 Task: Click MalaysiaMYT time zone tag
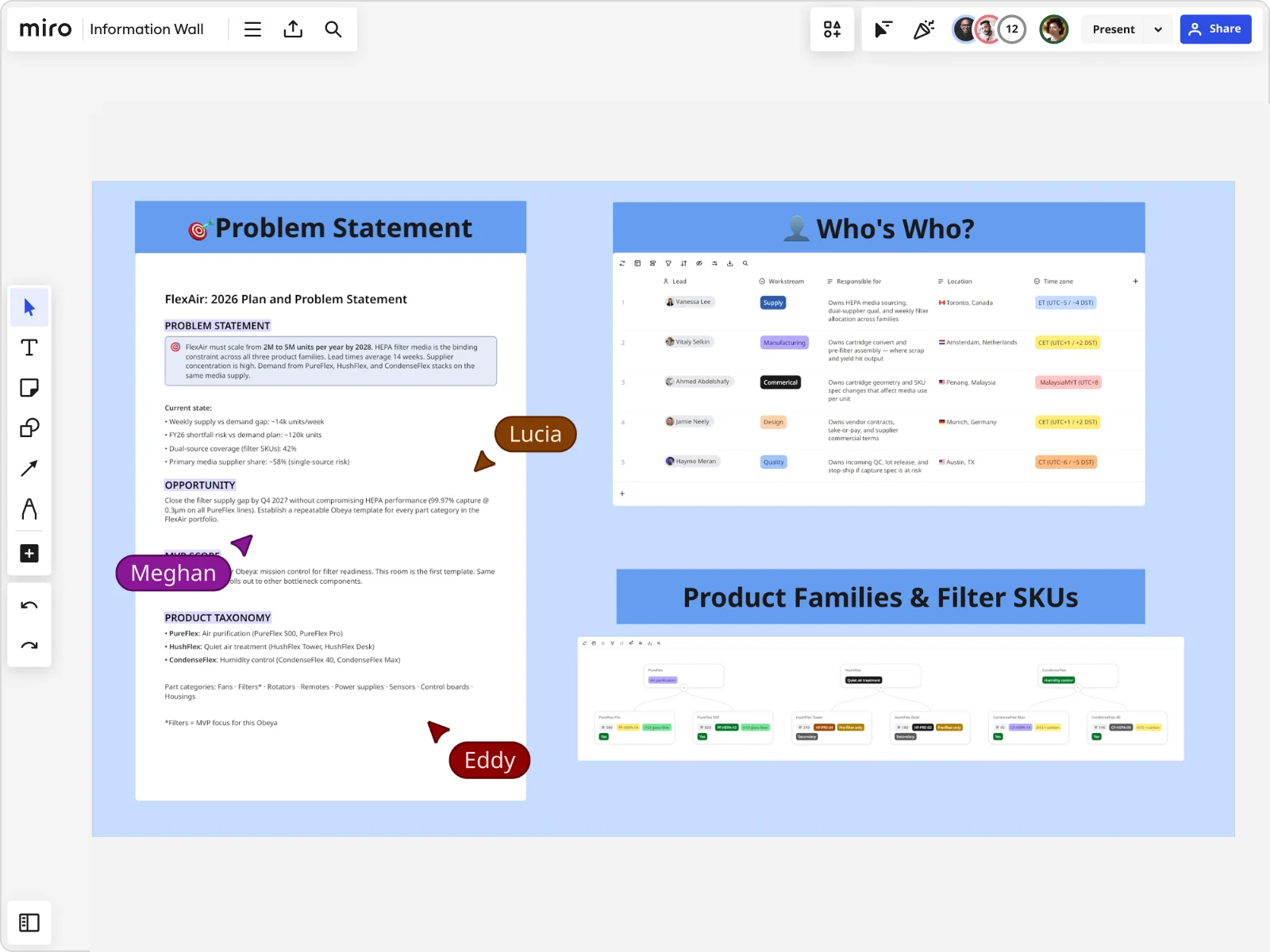pos(1068,382)
